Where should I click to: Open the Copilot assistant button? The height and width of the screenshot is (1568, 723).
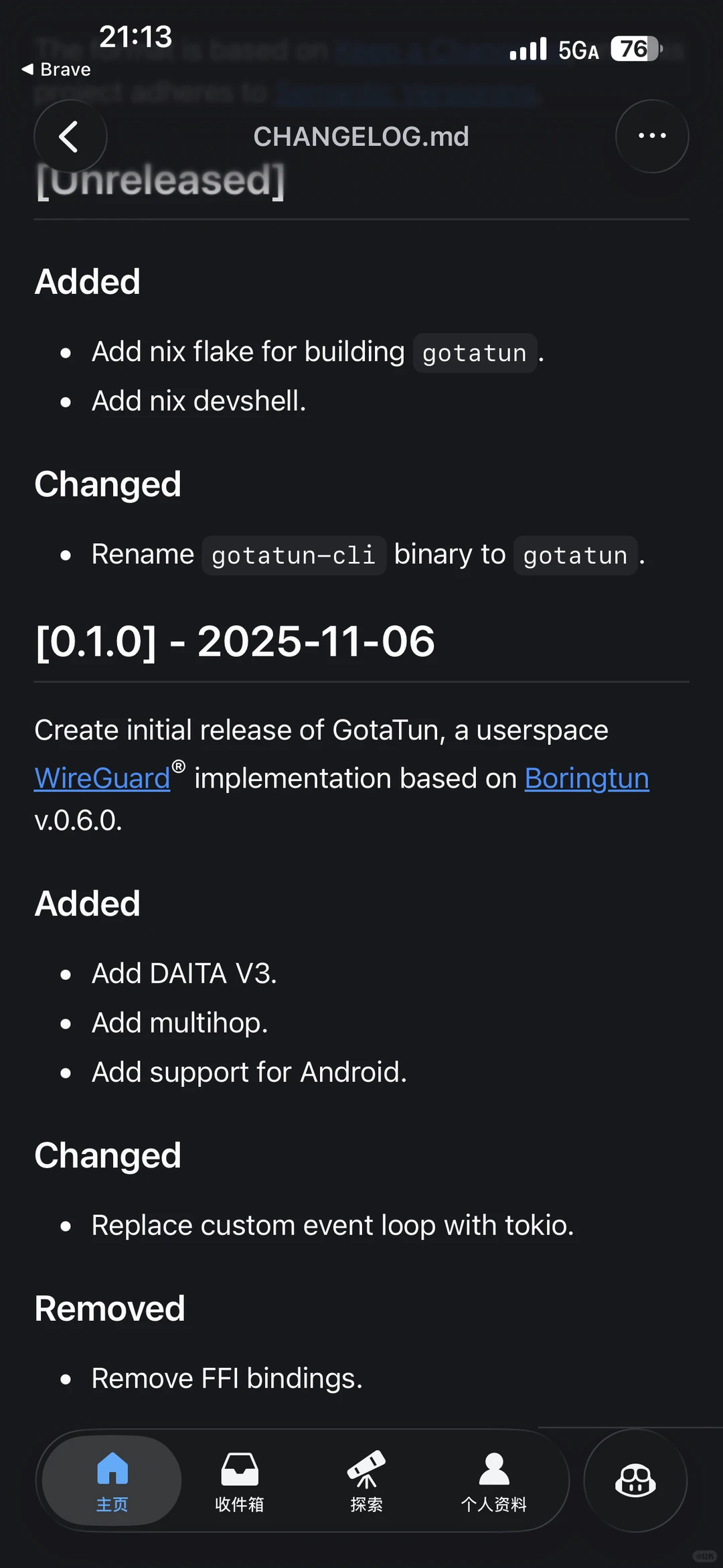pyautogui.click(x=635, y=1480)
